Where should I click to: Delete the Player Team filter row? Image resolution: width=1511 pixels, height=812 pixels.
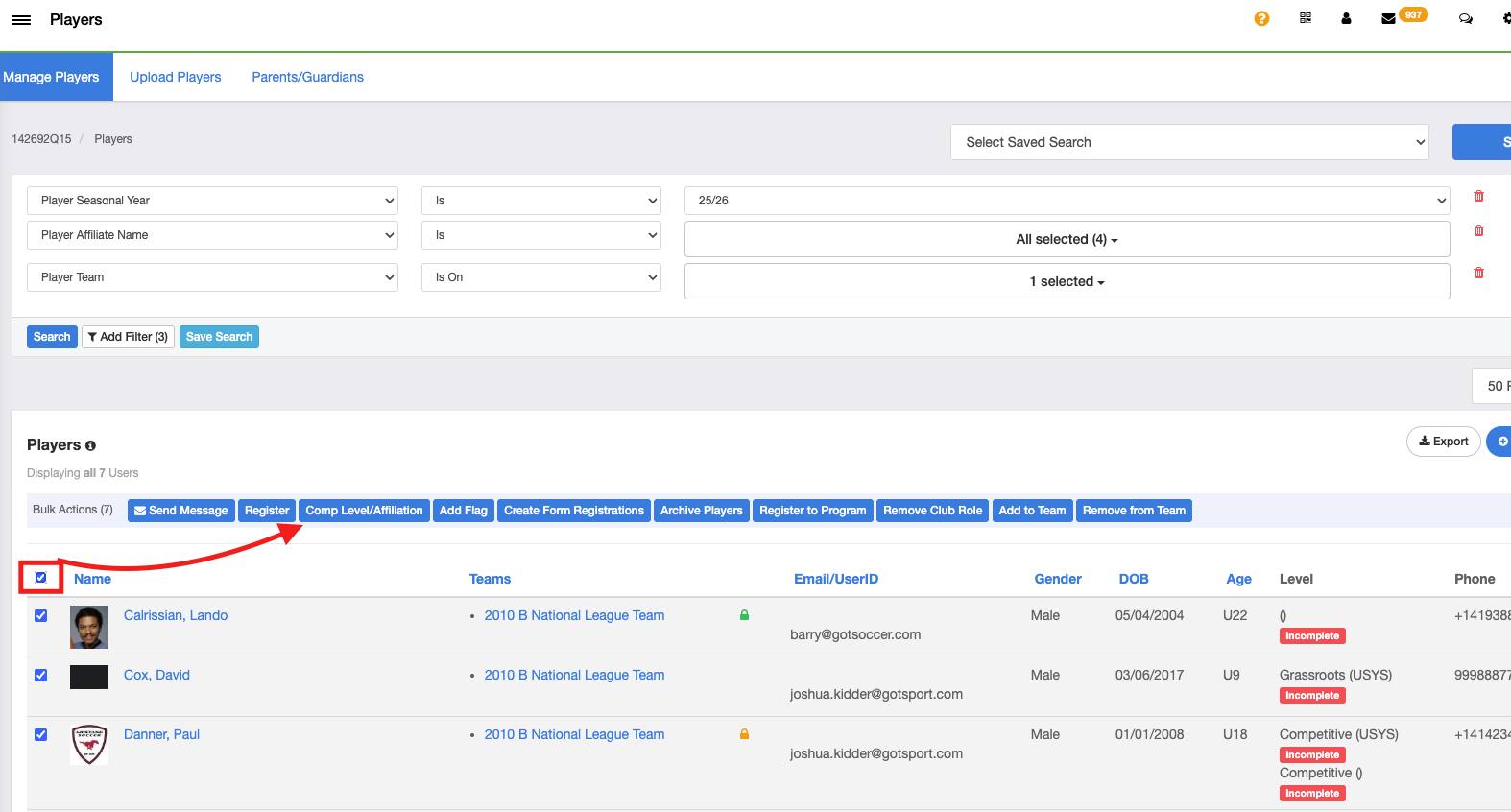(x=1478, y=274)
